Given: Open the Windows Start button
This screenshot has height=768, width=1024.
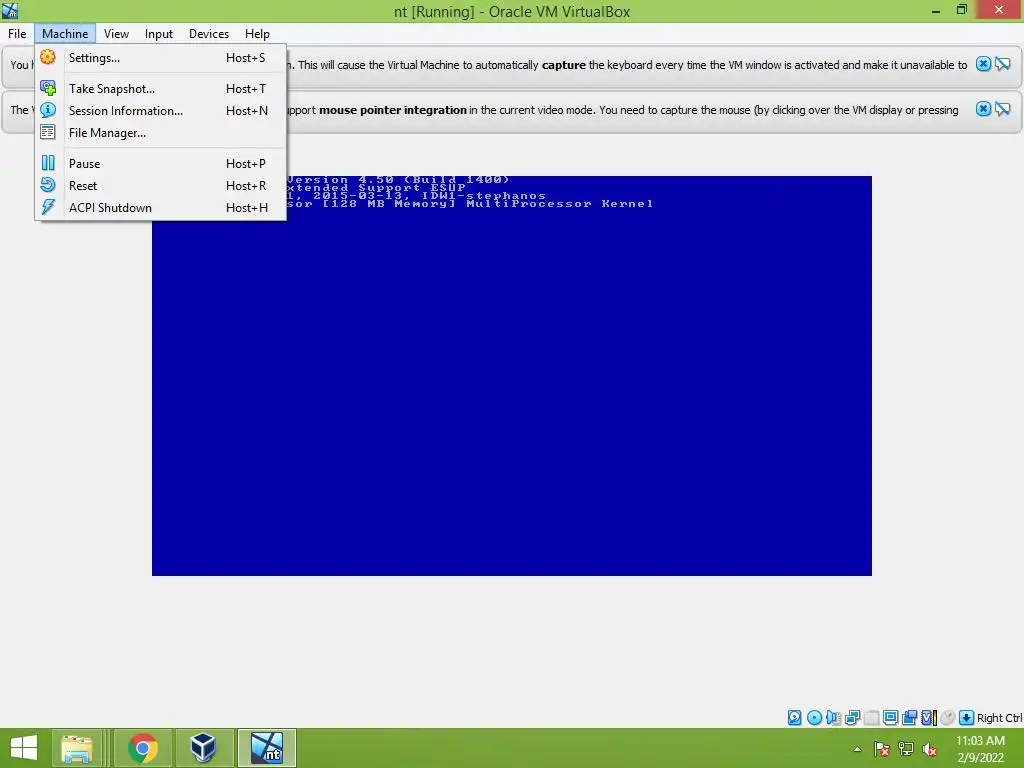Looking at the screenshot, I should click(24, 748).
